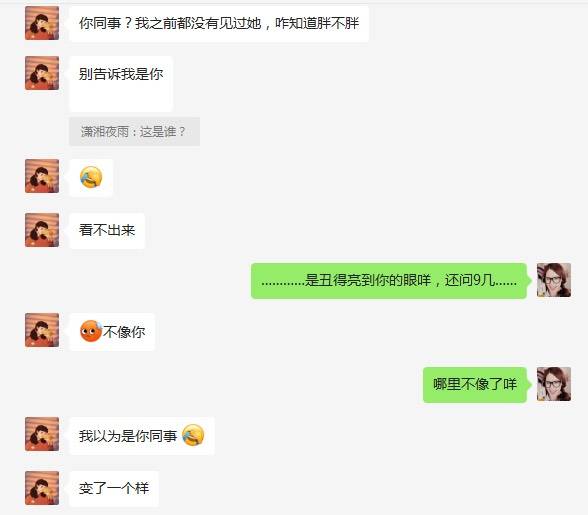Click the sweating orange emoji before '不像你'
Image resolution: width=588 pixels, height=515 pixels.
point(91,331)
